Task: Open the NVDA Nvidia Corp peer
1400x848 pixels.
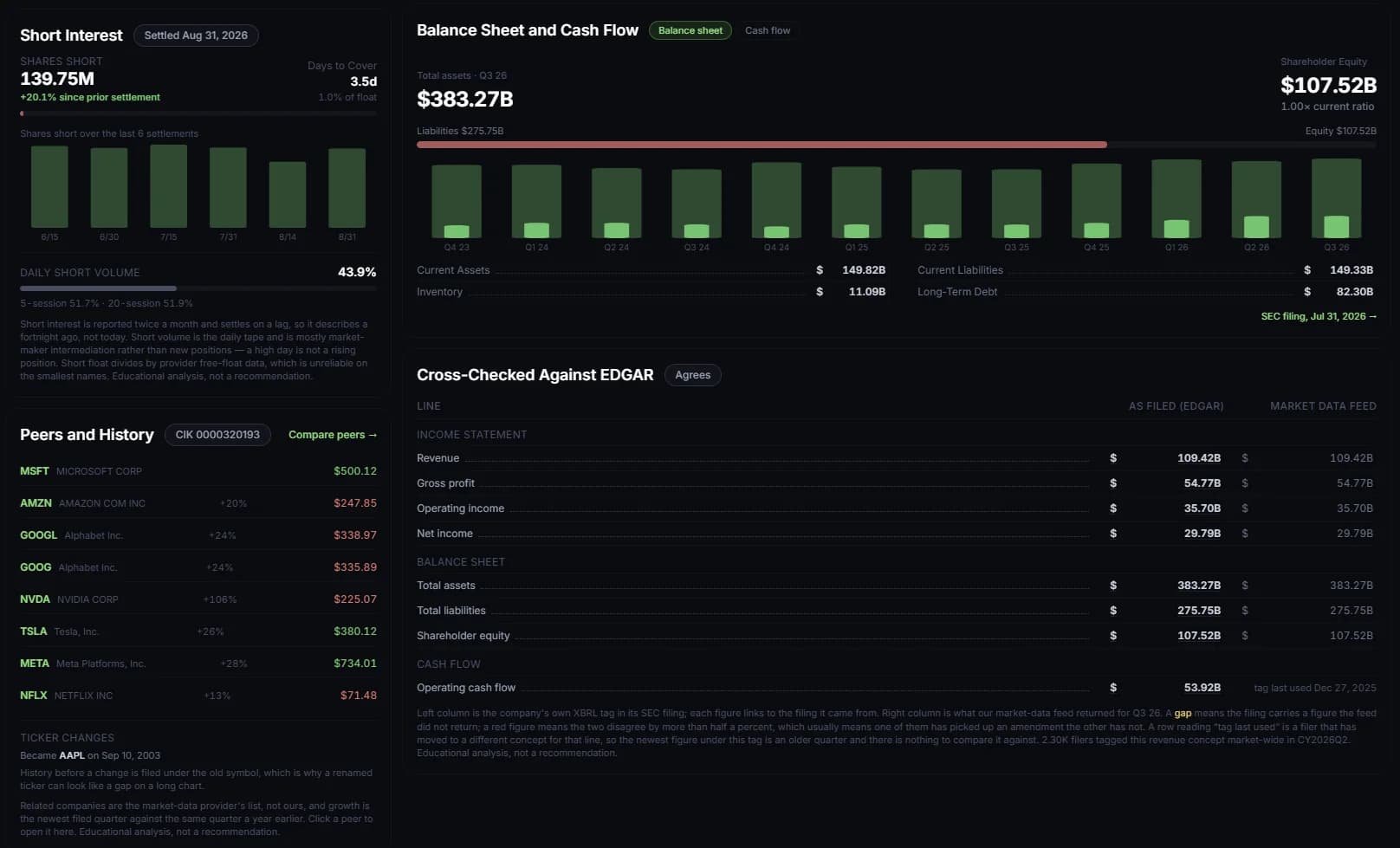Action: click(x=198, y=599)
